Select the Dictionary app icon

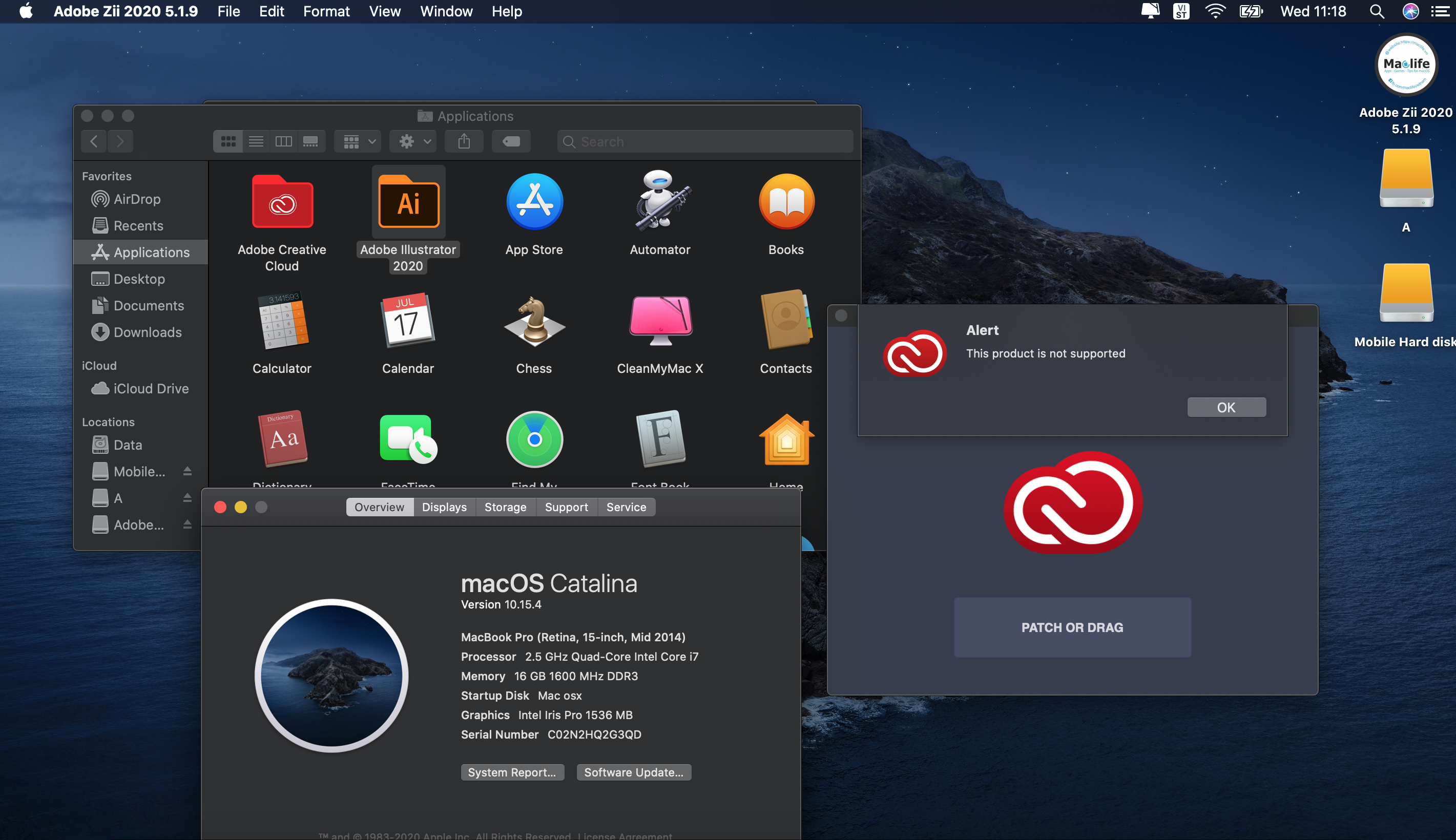point(282,439)
